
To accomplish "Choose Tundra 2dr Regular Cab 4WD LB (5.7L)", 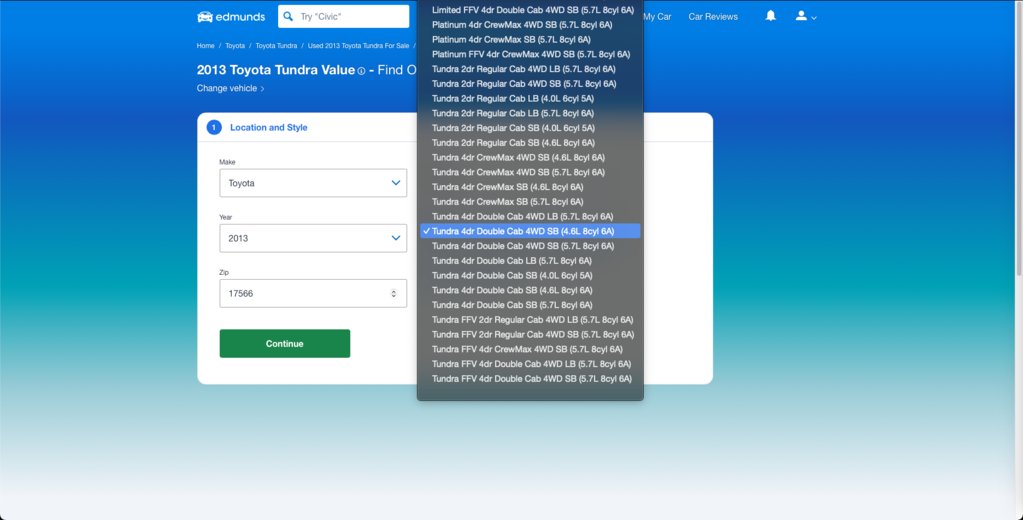I will (x=530, y=69).
